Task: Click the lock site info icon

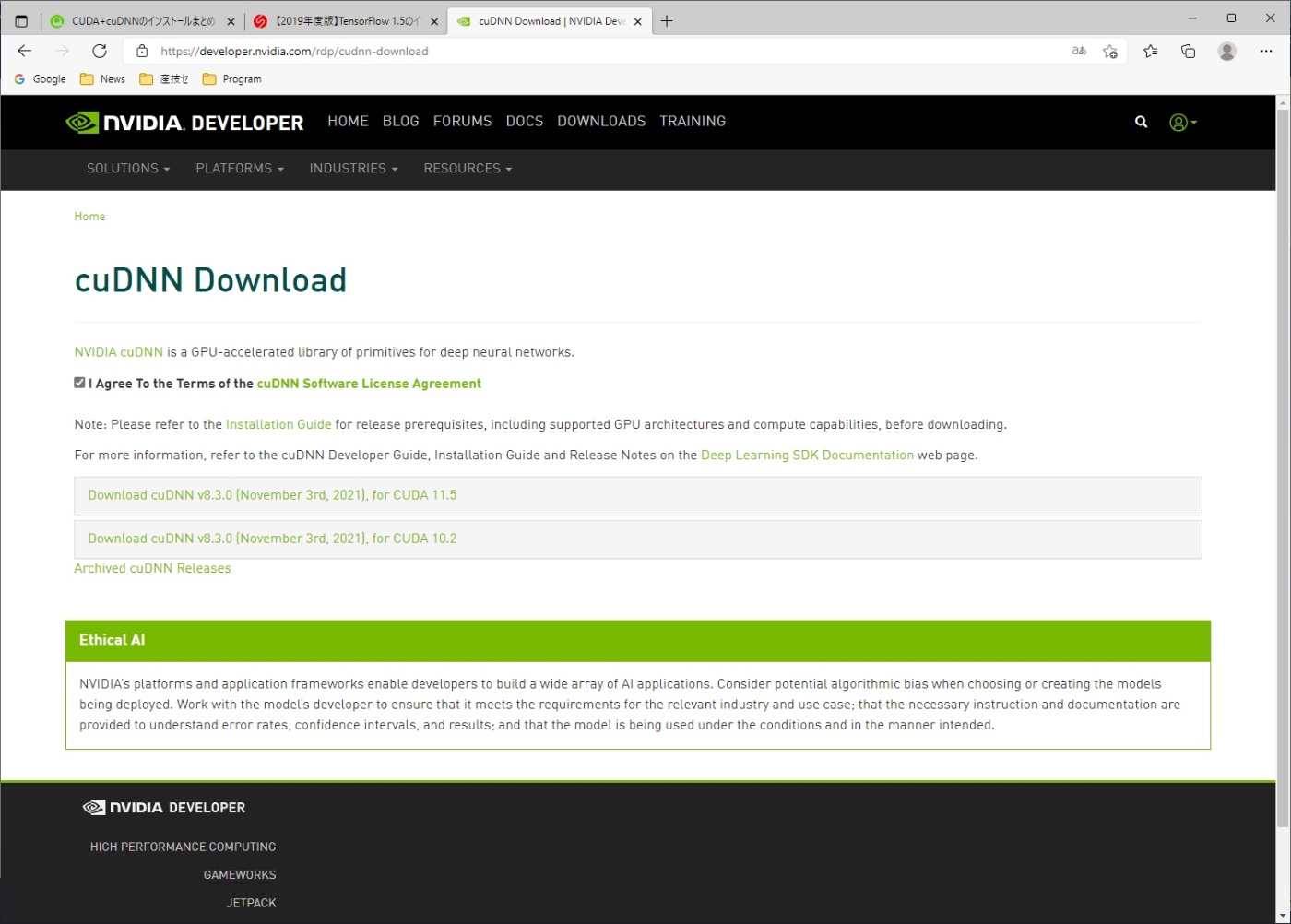Action: click(141, 52)
